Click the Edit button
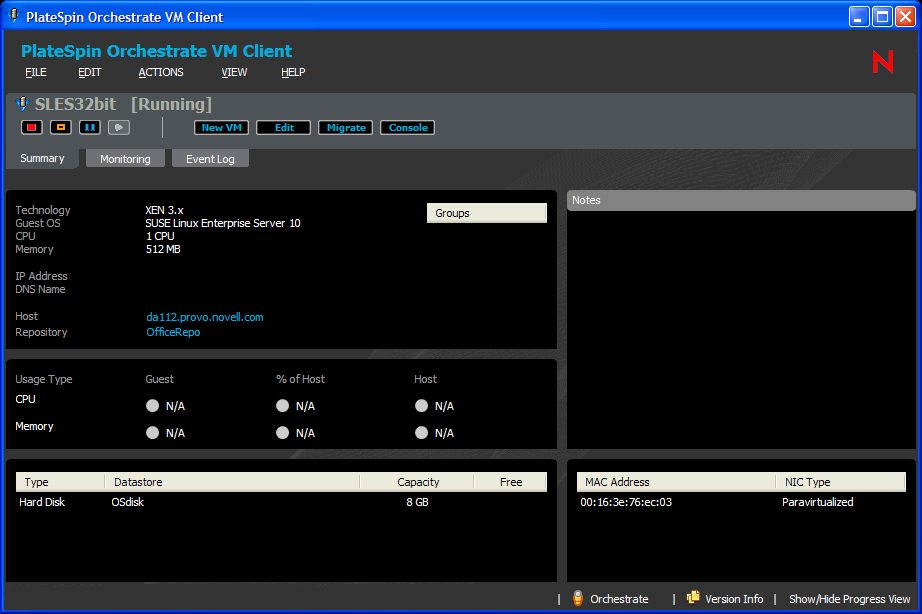 [x=284, y=128]
